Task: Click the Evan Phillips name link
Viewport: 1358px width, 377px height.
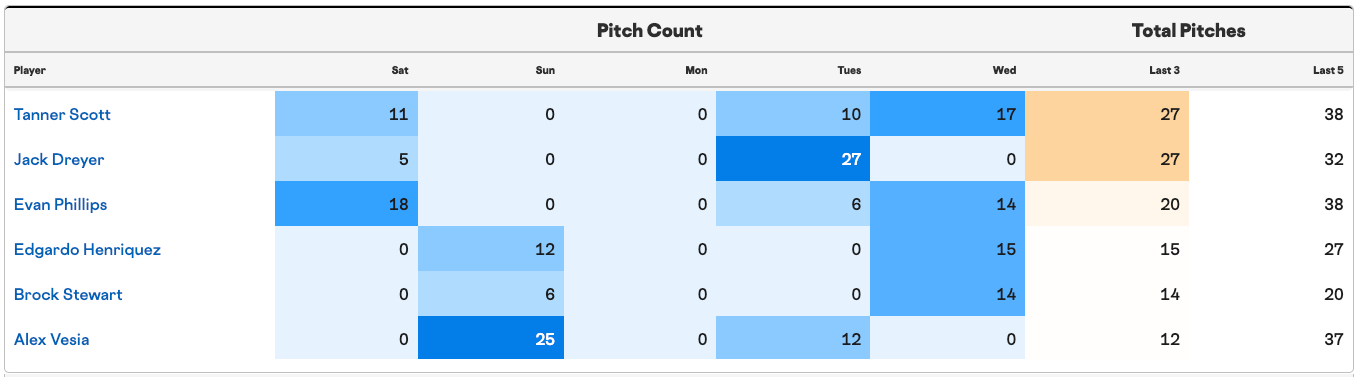Action: coord(61,204)
